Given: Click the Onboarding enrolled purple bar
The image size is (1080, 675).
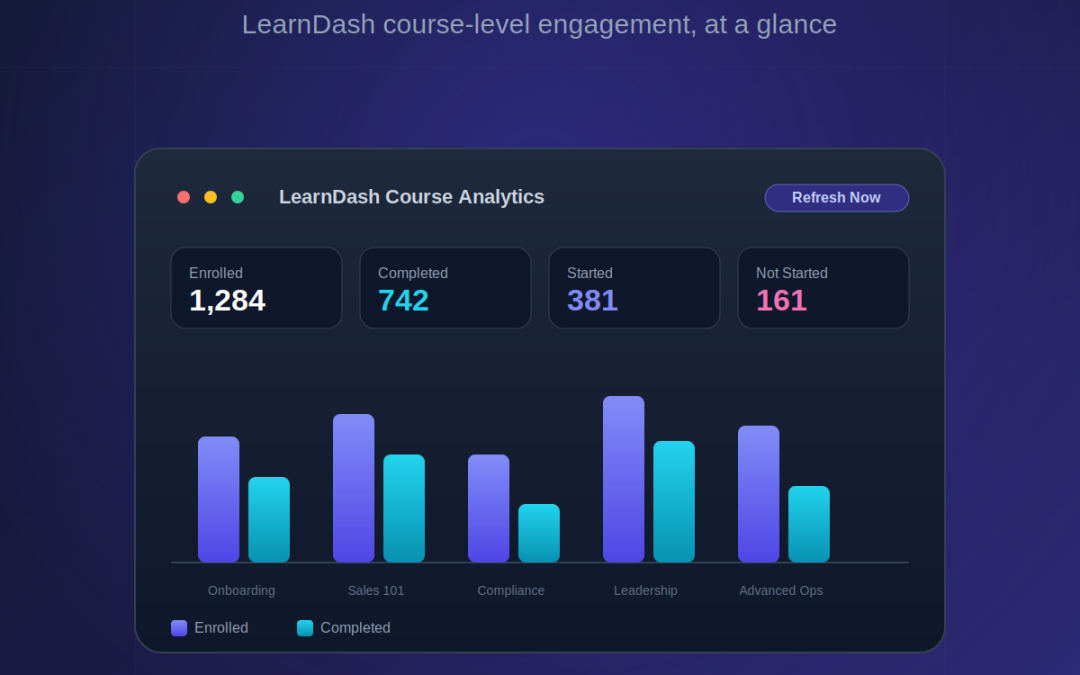Looking at the screenshot, I should (x=218, y=499).
